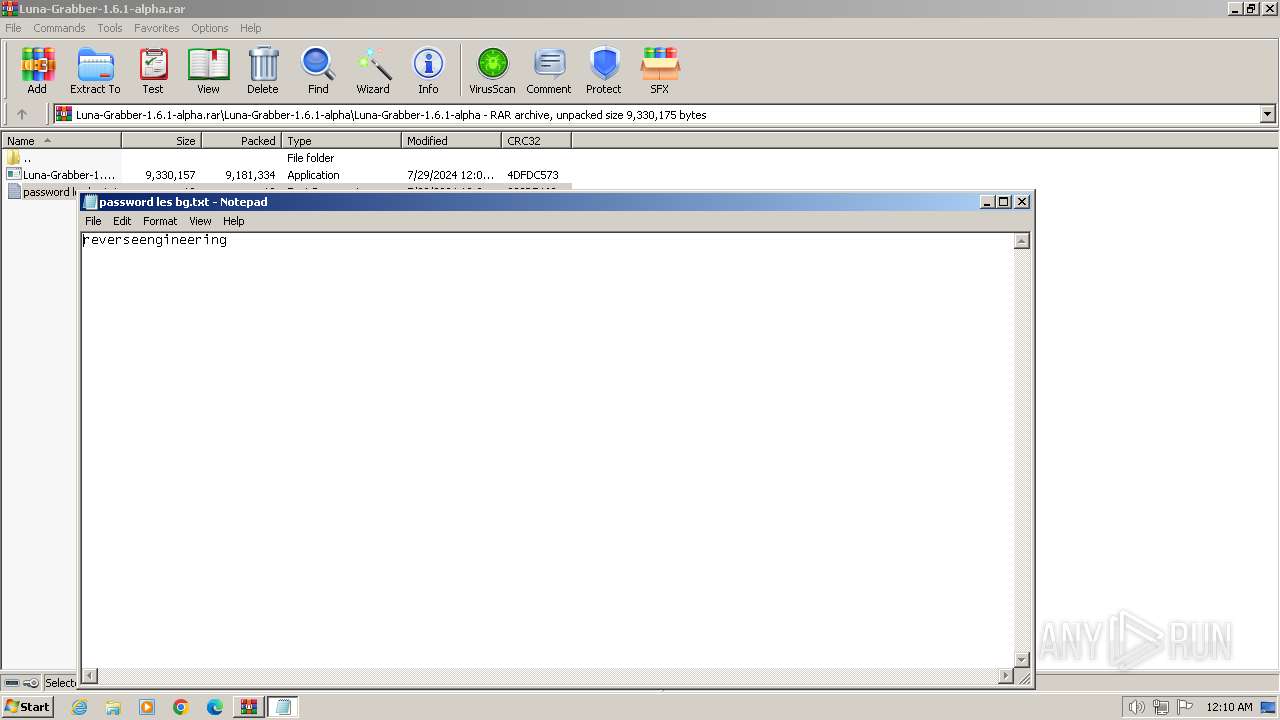
Task: Open volume control in system tray
Action: (1137, 707)
